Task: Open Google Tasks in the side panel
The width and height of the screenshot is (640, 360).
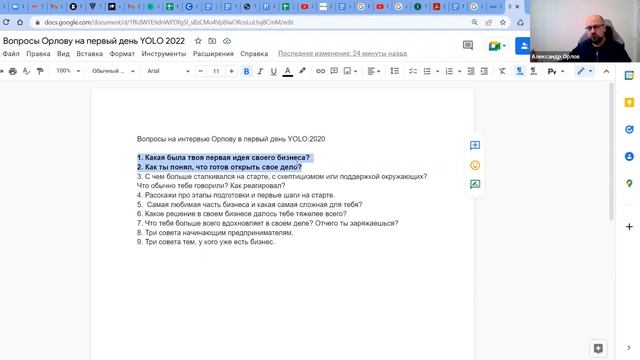Action: [629, 129]
